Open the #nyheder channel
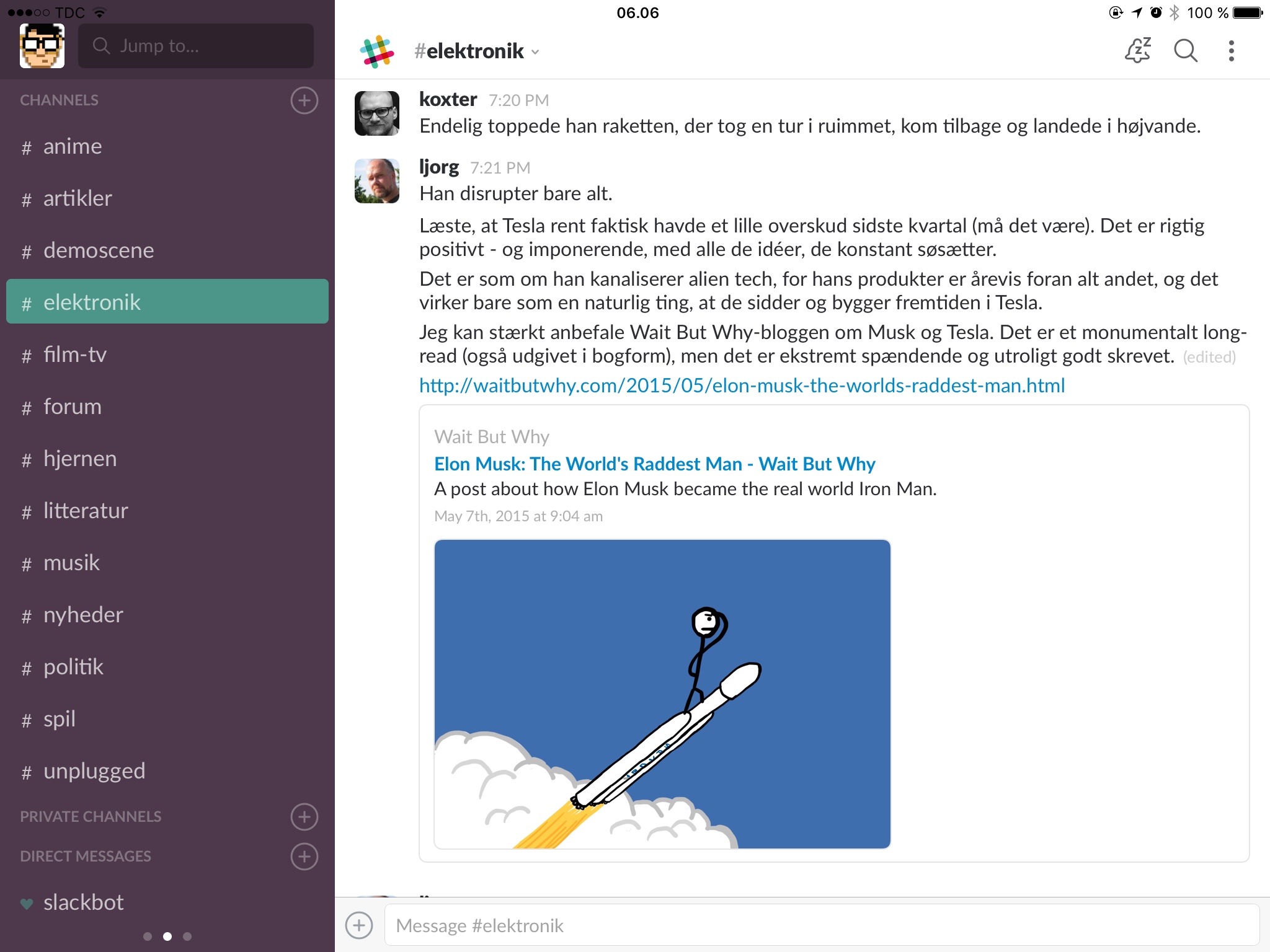 [x=167, y=615]
